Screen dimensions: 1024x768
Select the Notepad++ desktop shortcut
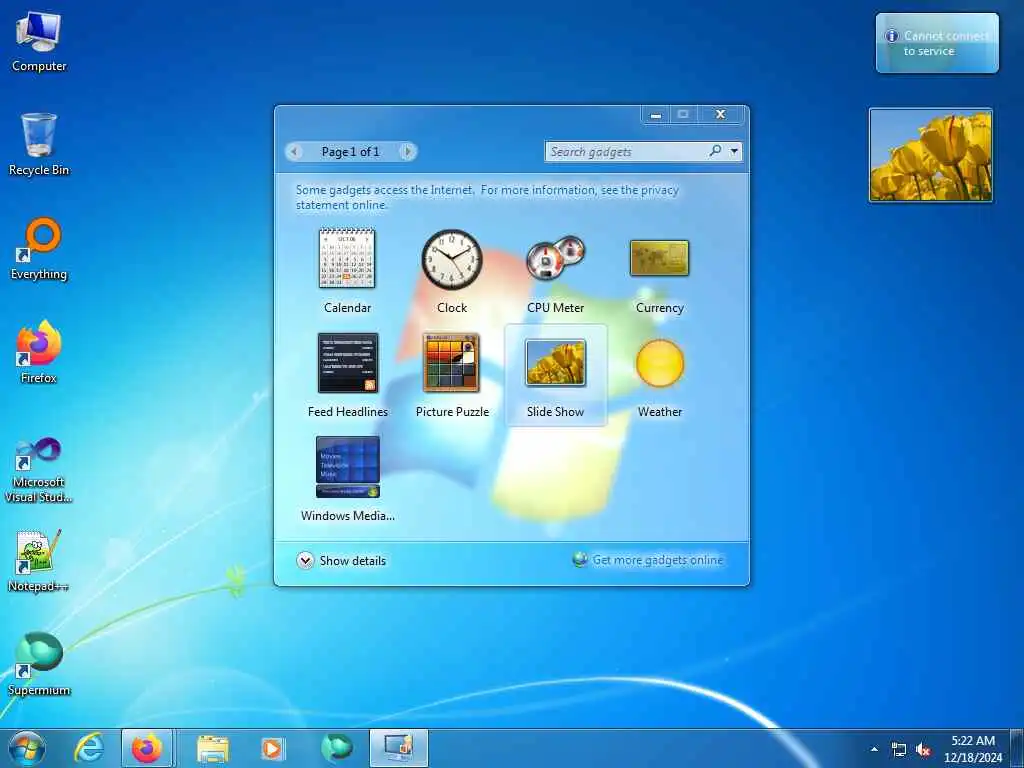point(39,561)
